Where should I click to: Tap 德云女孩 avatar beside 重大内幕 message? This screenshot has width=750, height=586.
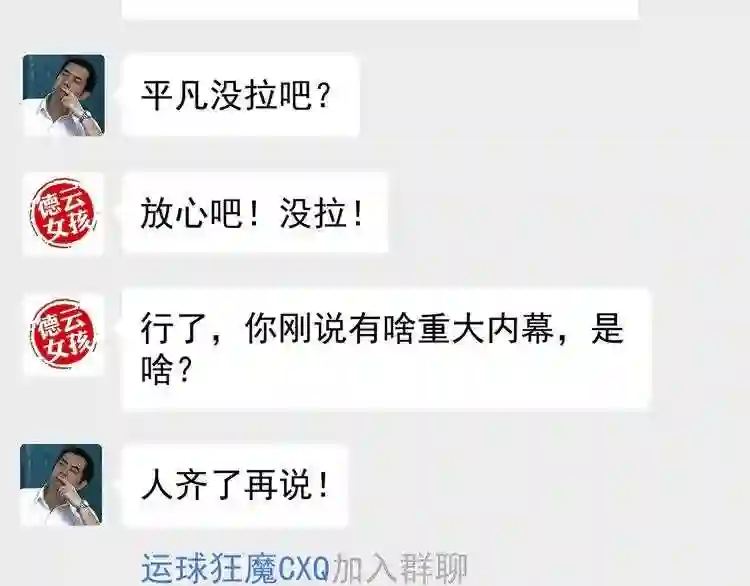64,335
